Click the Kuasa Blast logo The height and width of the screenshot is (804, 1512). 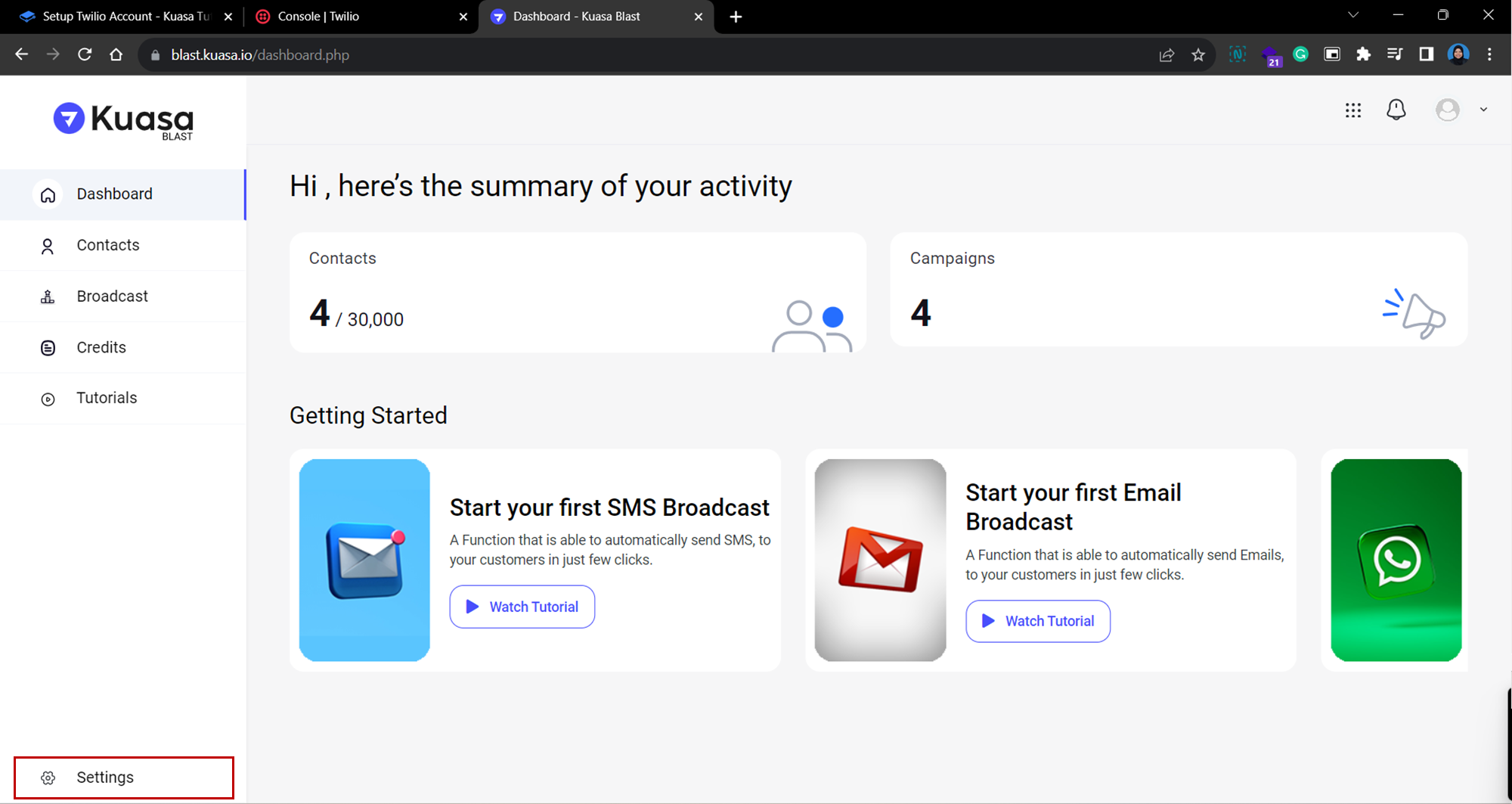(x=123, y=121)
